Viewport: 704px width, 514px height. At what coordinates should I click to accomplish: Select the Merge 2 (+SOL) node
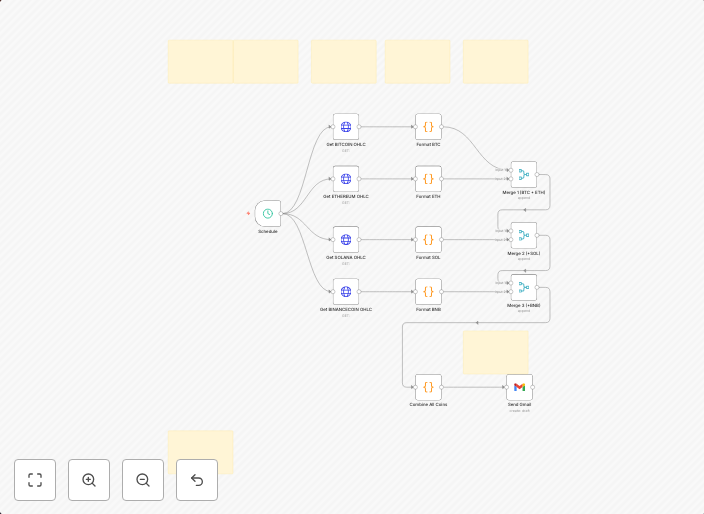523,235
